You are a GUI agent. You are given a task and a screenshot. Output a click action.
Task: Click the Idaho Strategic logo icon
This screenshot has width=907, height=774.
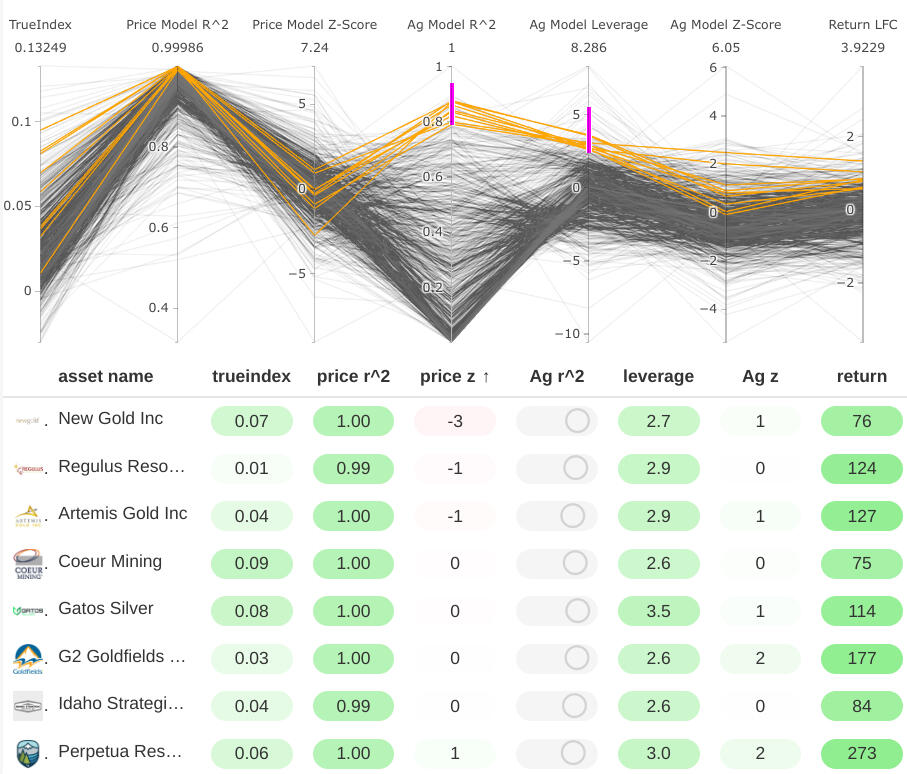point(27,706)
